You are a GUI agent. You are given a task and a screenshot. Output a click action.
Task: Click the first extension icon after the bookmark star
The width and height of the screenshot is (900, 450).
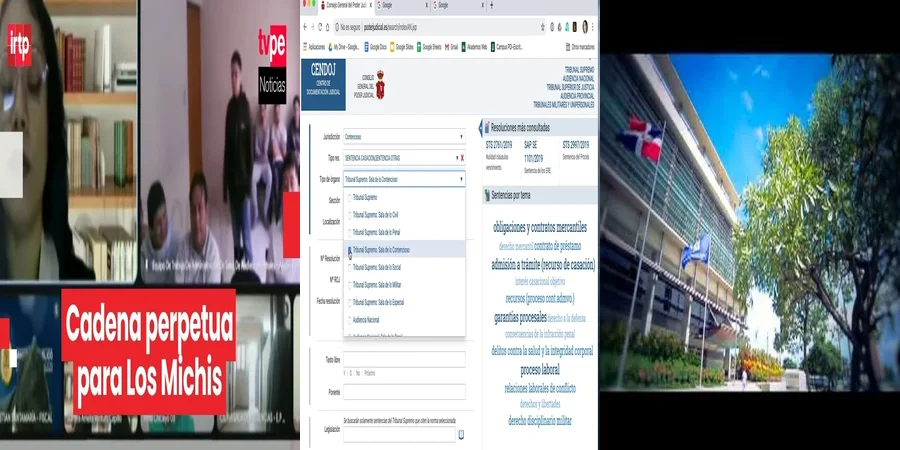pyautogui.click(x=552, y=27)
